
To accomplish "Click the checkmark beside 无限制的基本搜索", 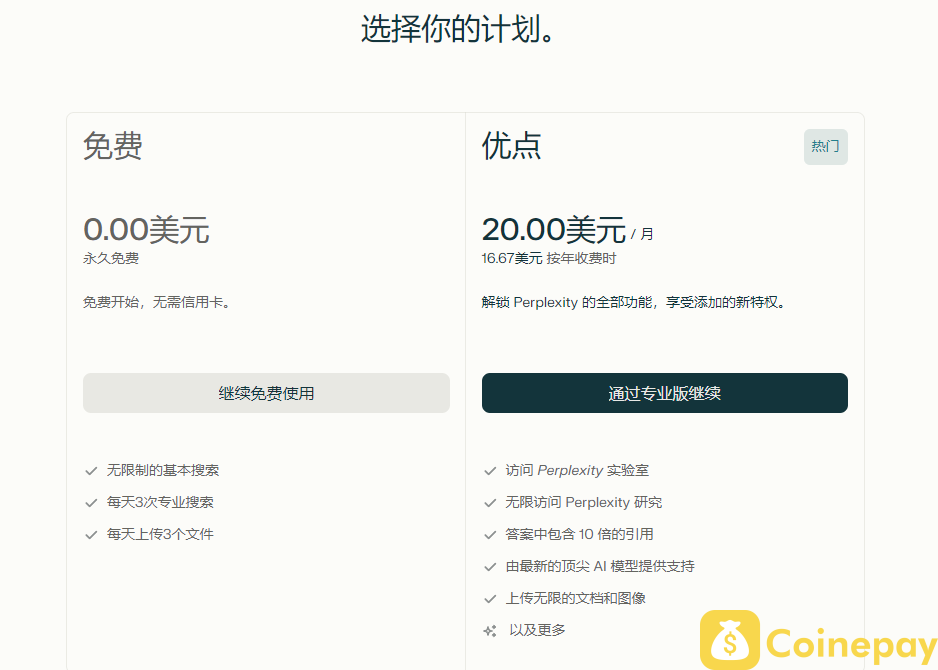I will tap(91, 471).
